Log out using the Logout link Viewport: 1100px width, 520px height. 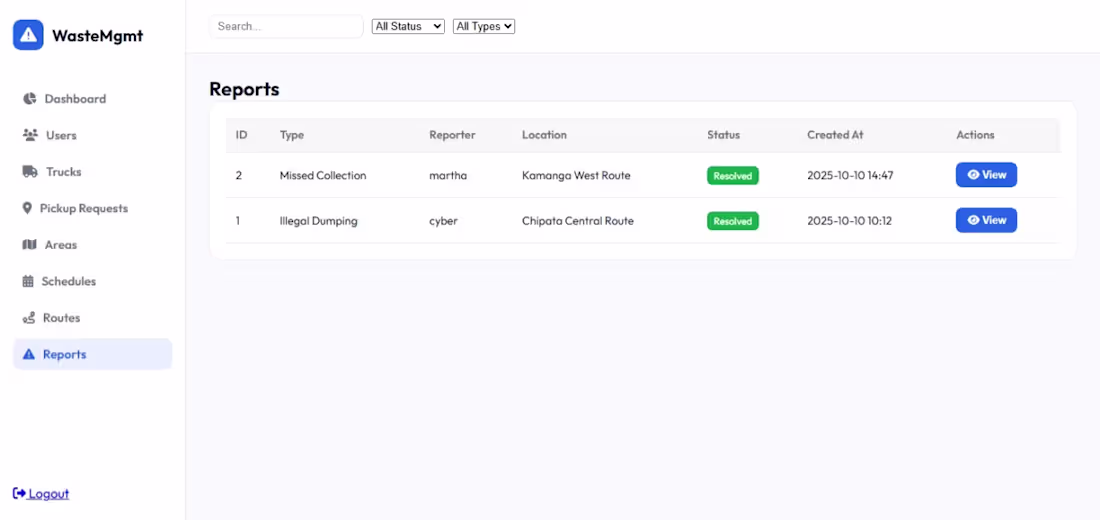pos(41,493)
